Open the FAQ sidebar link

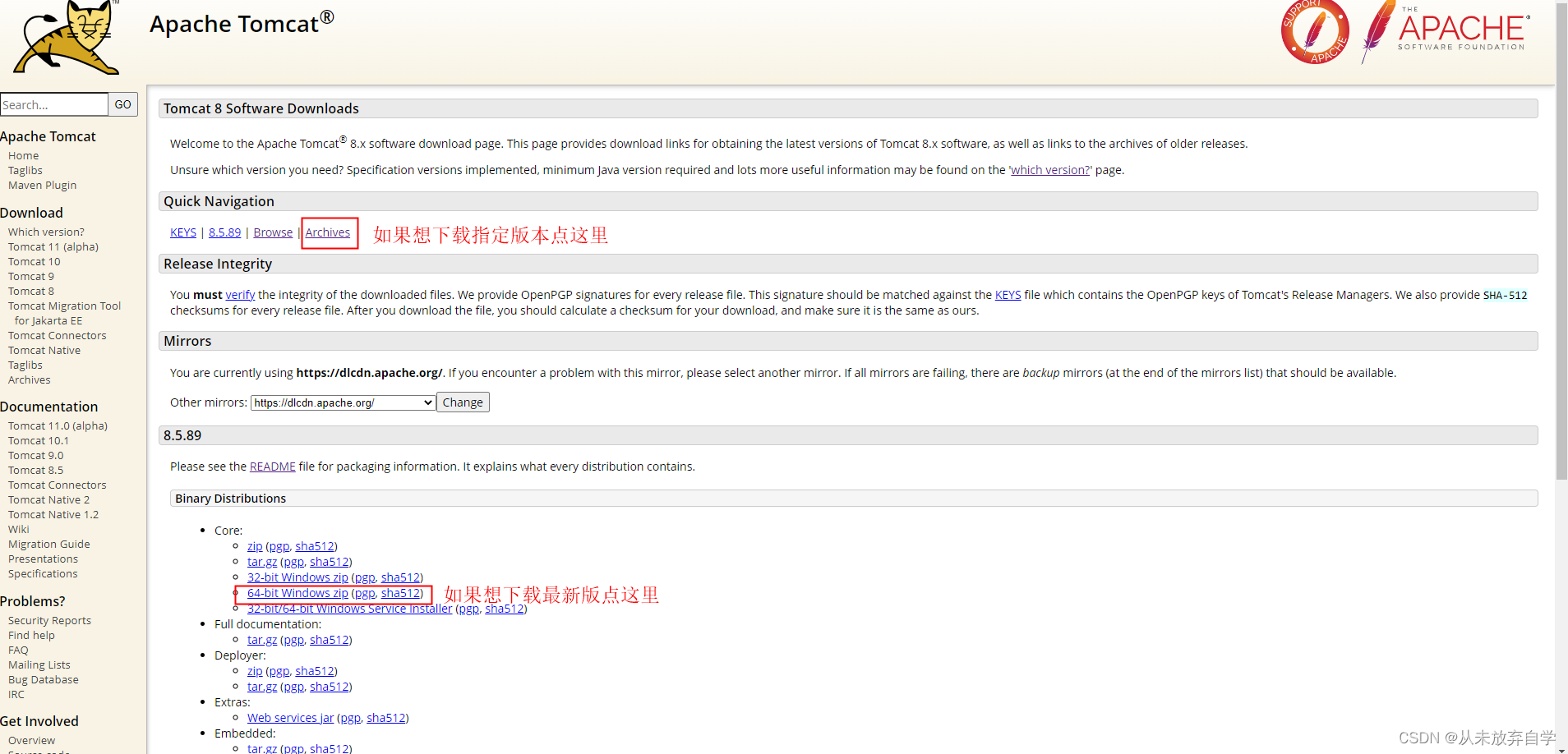coord(18,651)
